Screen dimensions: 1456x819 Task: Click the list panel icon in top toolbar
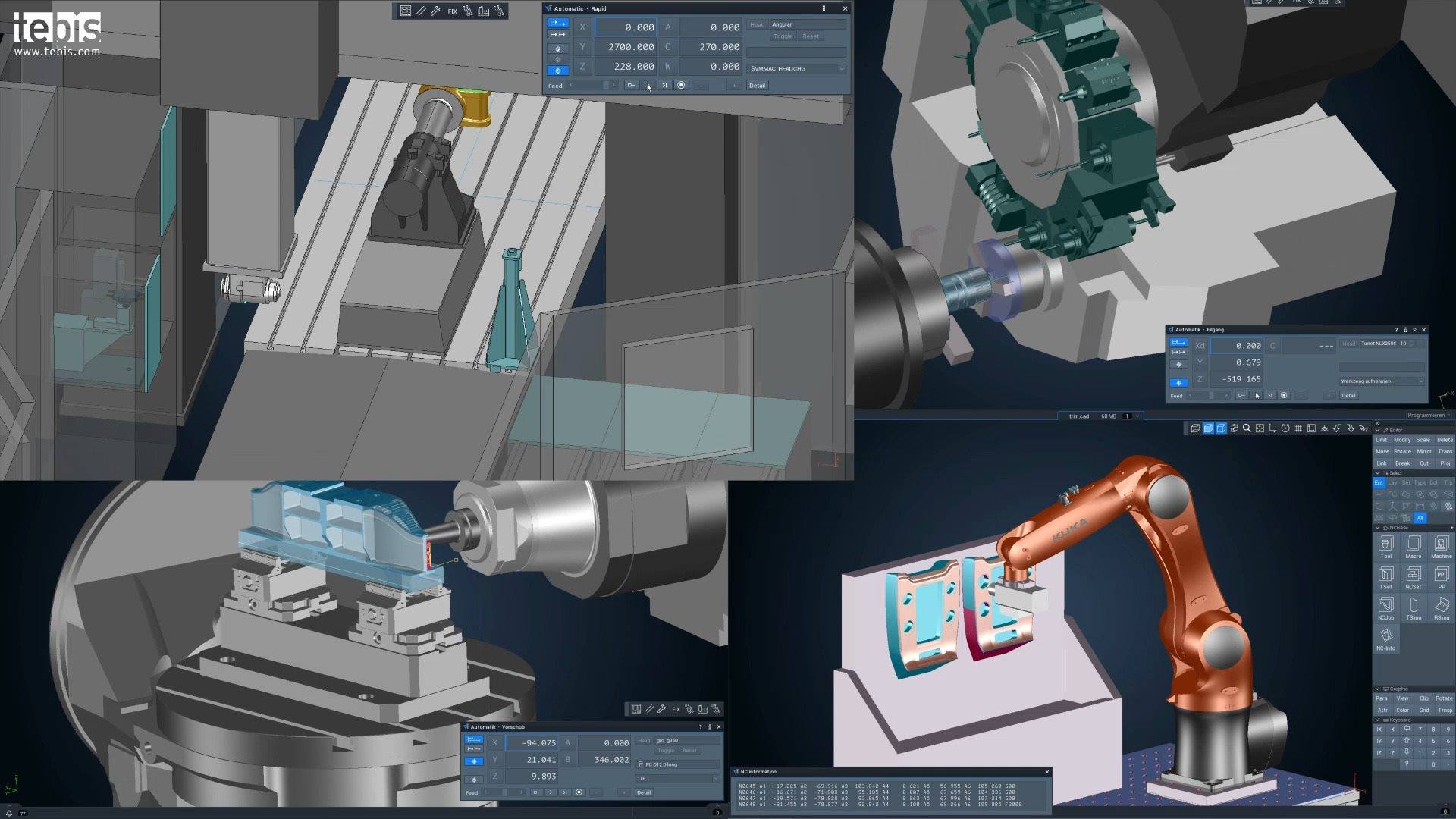[x=406, y=11]
